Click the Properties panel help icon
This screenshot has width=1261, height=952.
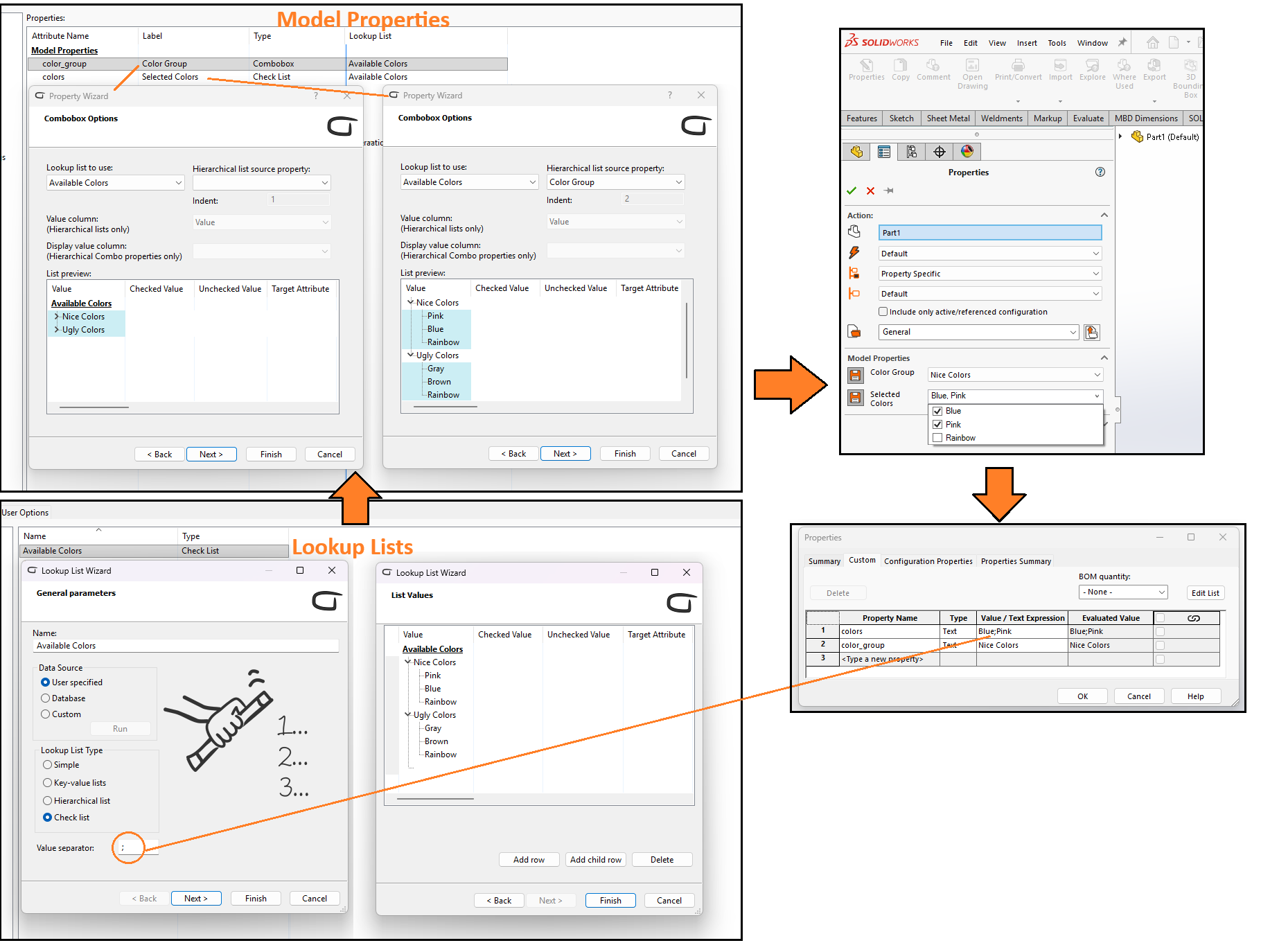click(x=1100, y=173)
